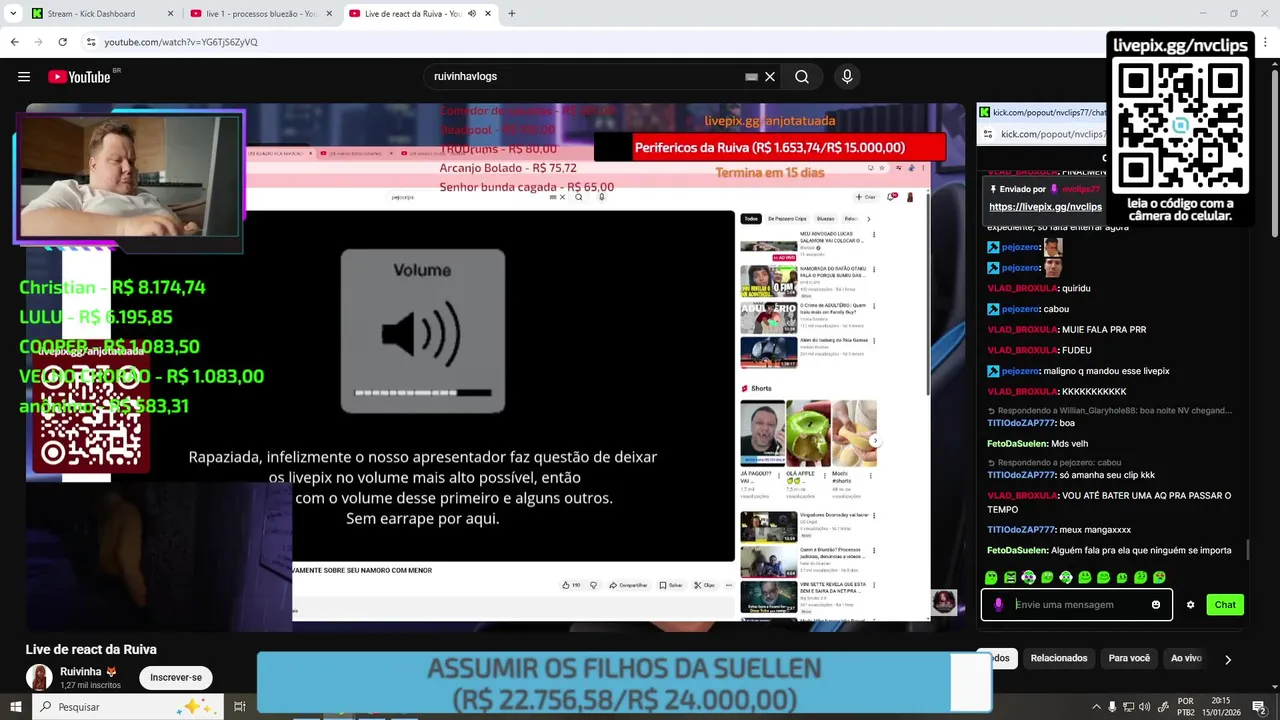Select the Ao vivo filter chip

(1186, 658)
